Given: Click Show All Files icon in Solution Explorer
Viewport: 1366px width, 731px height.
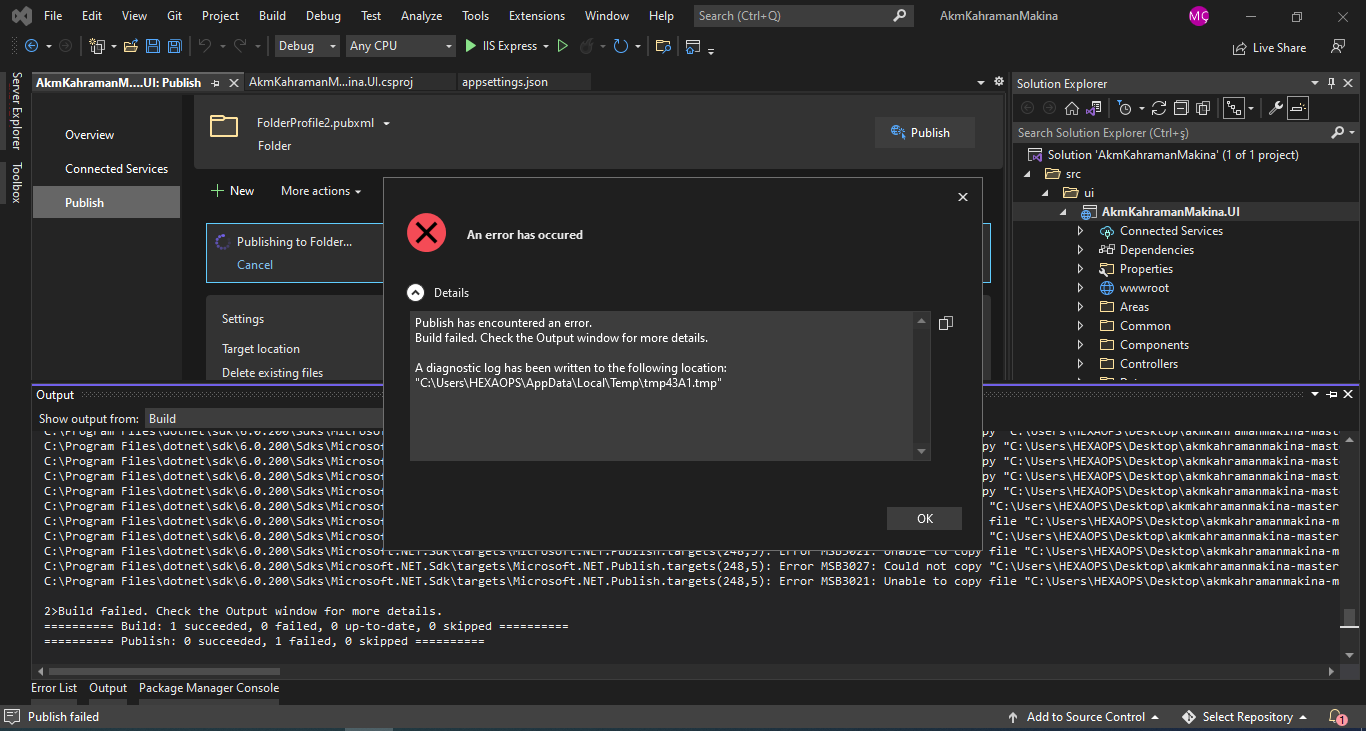Looking at the screenshot, I should tap(1203, 108).
